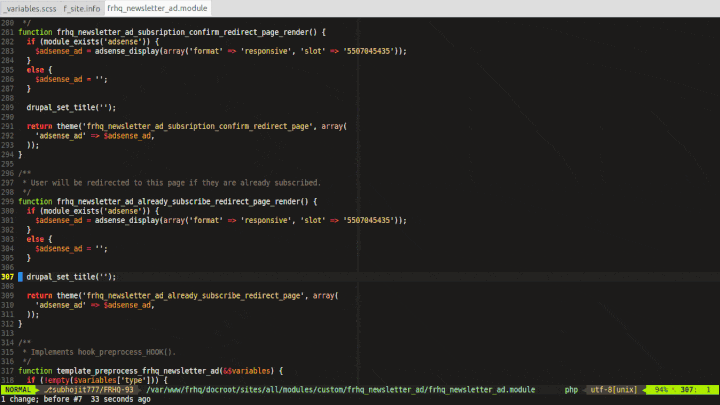Image resolution: width=720 pixels, height=405 pixels.
Task: Click the 94% scroll position indicator
Action: point(661,389)
